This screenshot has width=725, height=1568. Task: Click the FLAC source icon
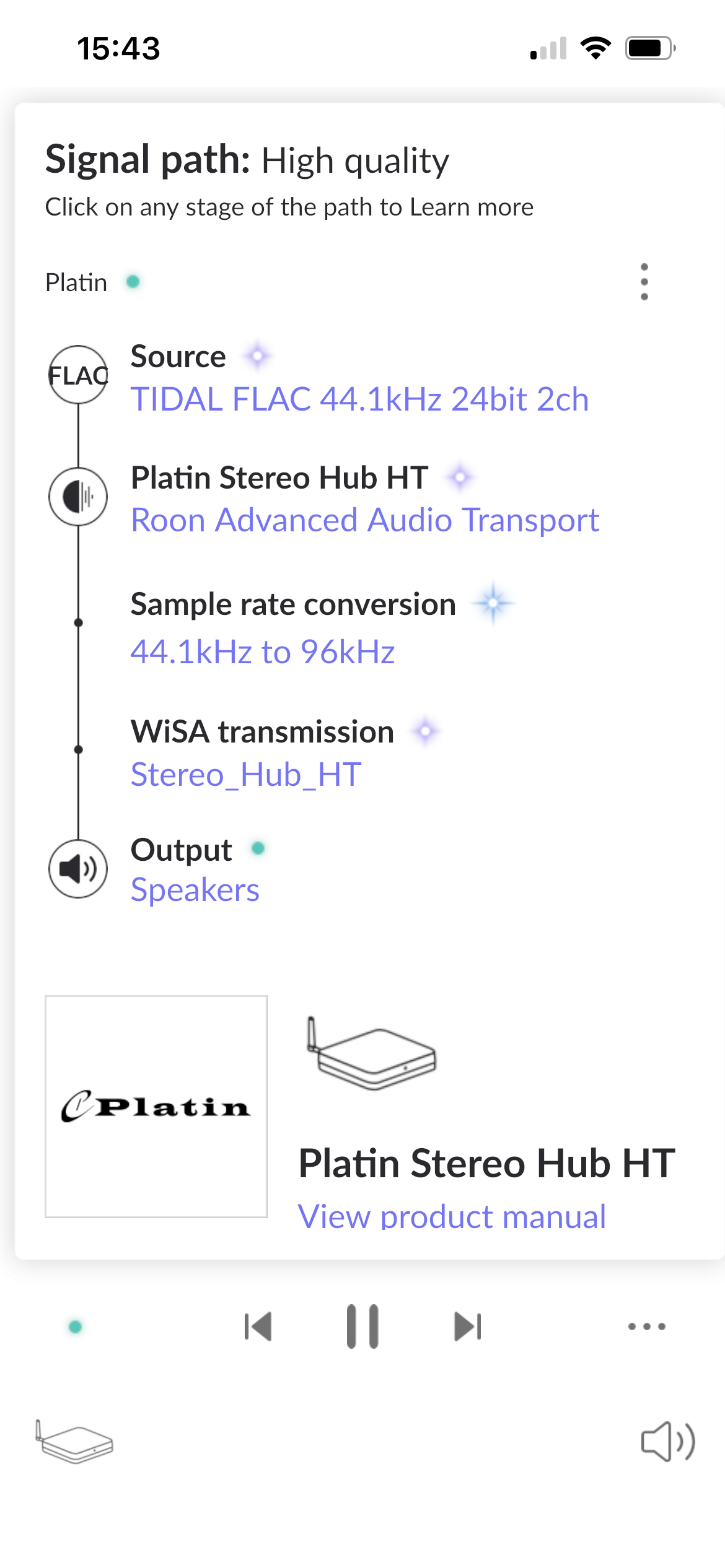[79, 373]
